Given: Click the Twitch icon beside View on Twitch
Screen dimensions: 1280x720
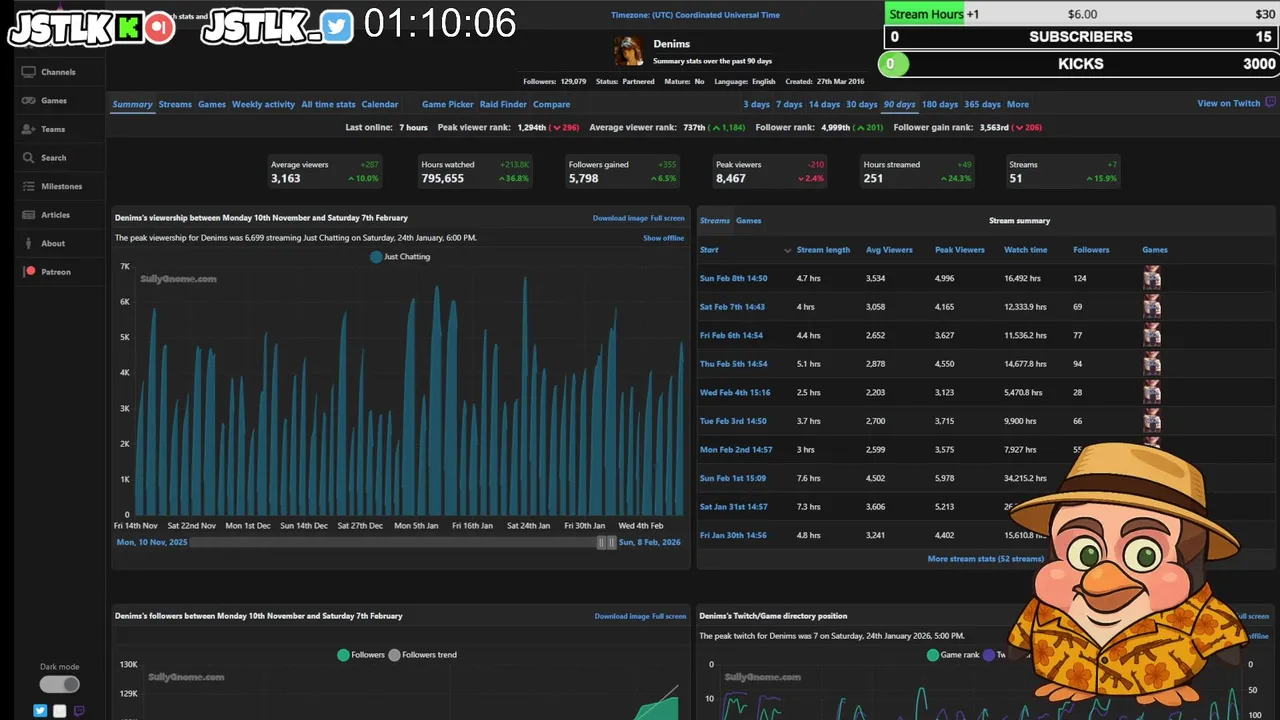Looking at the screenshot, I should tap(1270, 103).
